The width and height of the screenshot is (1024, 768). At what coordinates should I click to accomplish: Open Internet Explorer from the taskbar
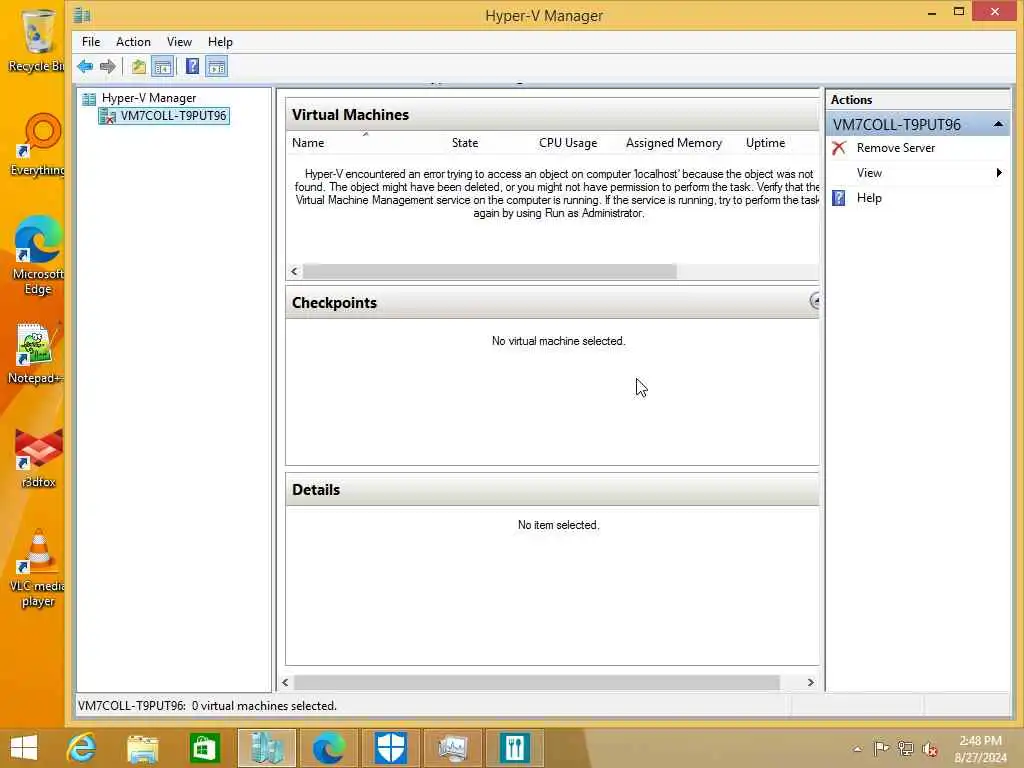click(82, 748)
